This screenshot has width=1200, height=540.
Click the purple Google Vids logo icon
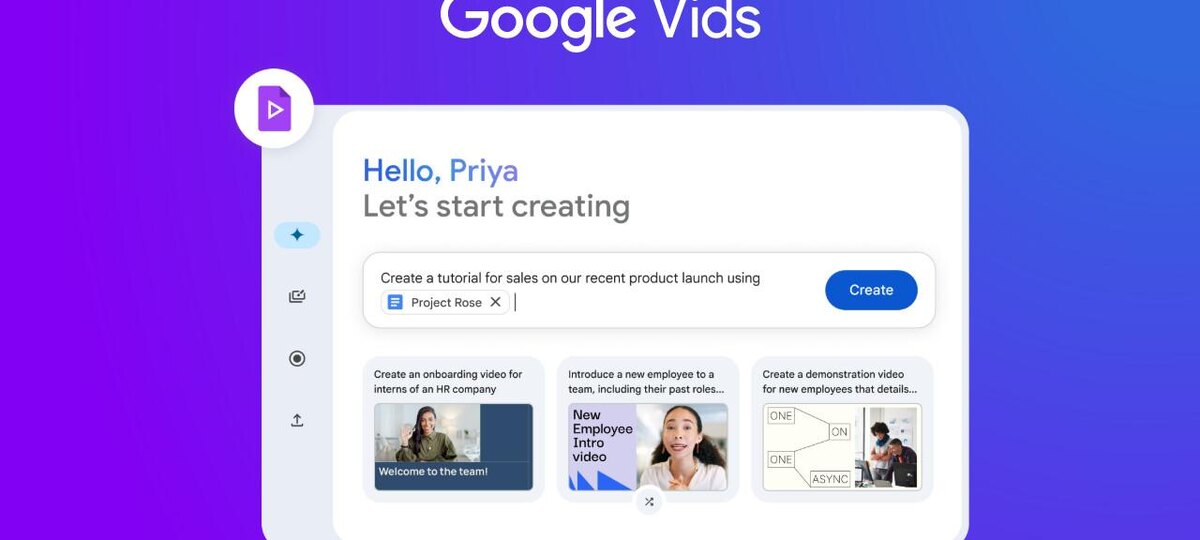coord(274,109)
